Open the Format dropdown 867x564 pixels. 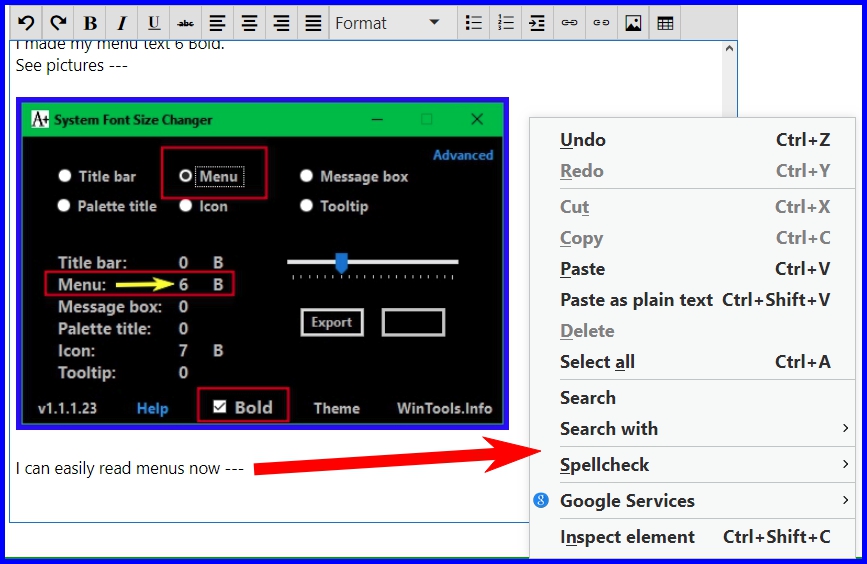point(393,23)
